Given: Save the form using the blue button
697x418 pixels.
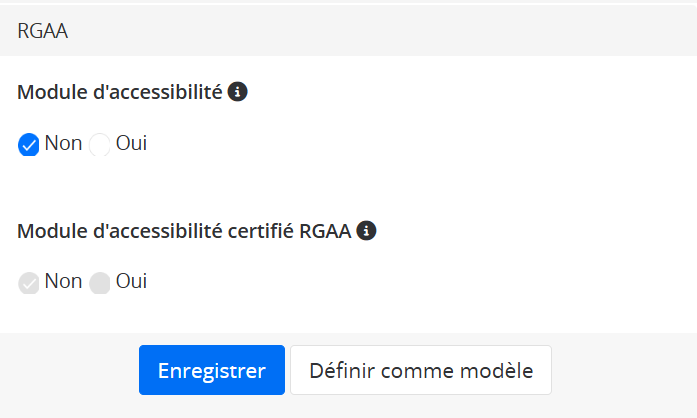Looking at the screenshot, I should (x=212, y=370).
